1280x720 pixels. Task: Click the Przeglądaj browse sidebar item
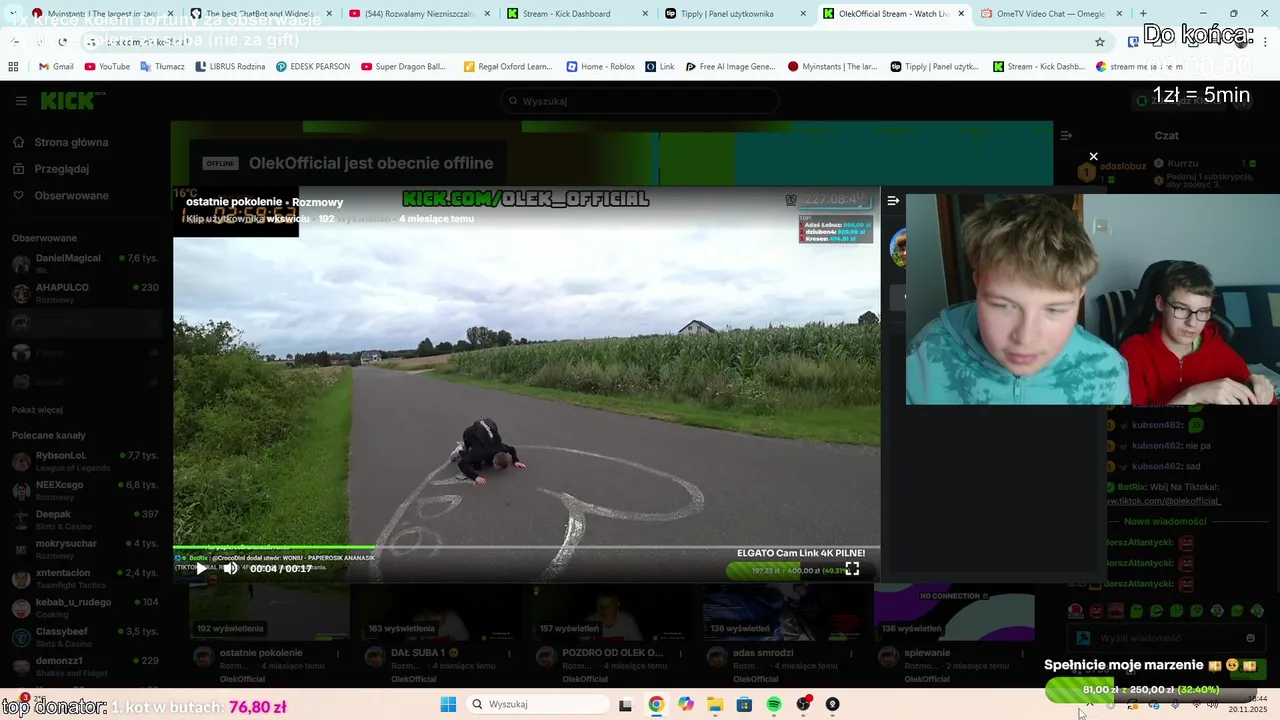click(61, 169)
